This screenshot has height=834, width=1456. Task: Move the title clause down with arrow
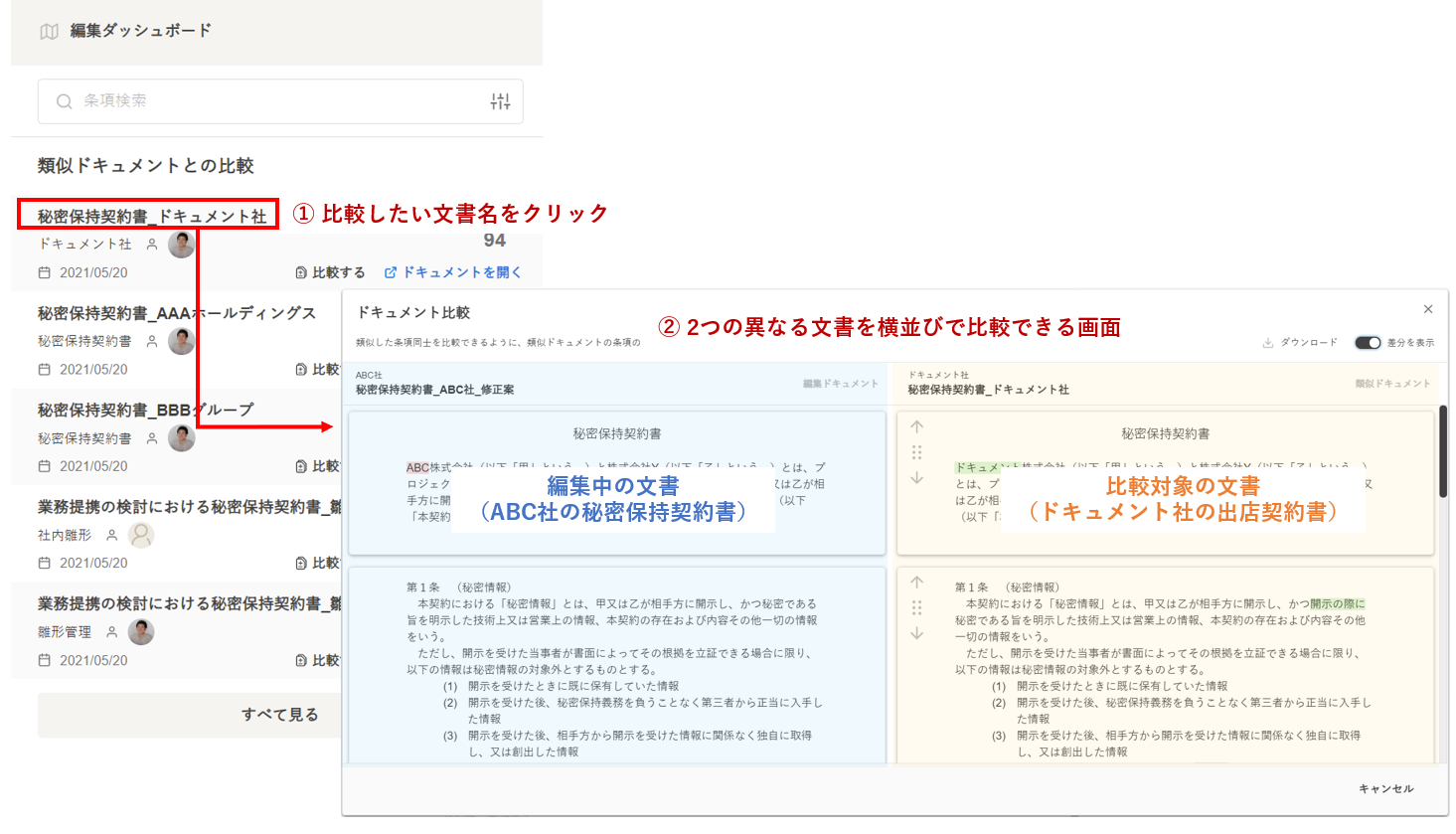[x=916, y=478]
